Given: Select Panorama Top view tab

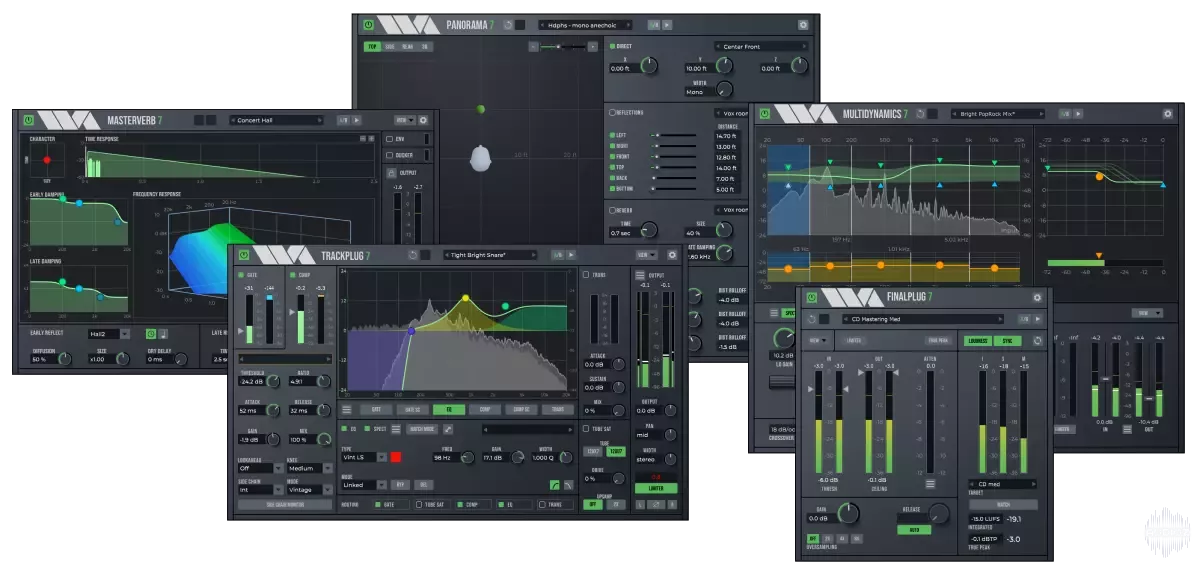Looking at the screenshot, I should coord(372,46).
